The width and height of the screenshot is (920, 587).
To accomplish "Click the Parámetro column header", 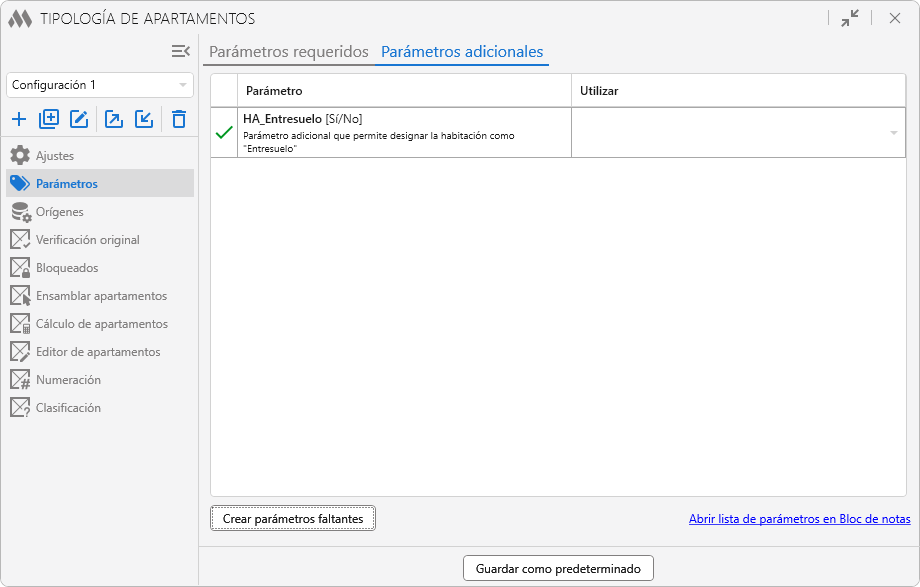I will point(404,91).
